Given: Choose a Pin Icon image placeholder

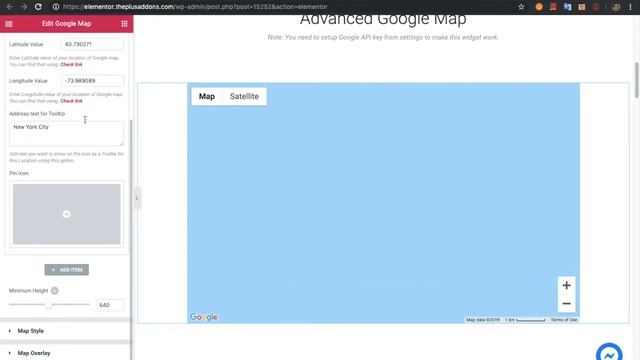Looking at the screenshot, I should (67, 214).
